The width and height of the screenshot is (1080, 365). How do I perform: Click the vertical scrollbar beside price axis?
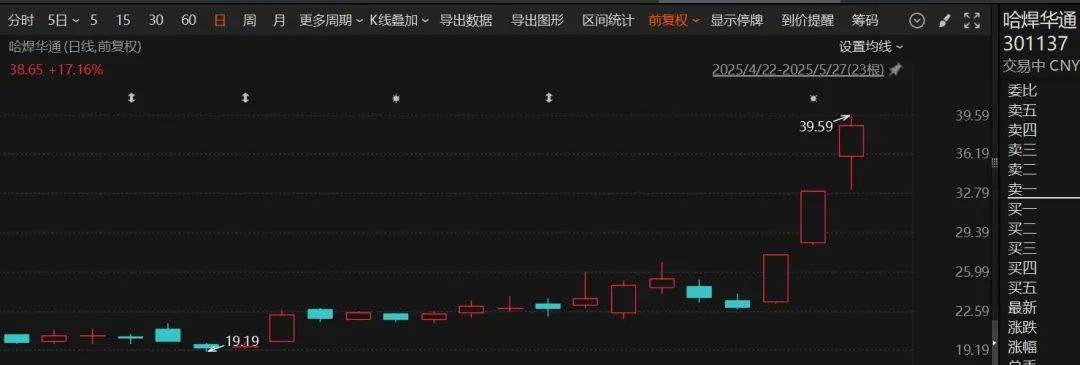click(993, 341)
